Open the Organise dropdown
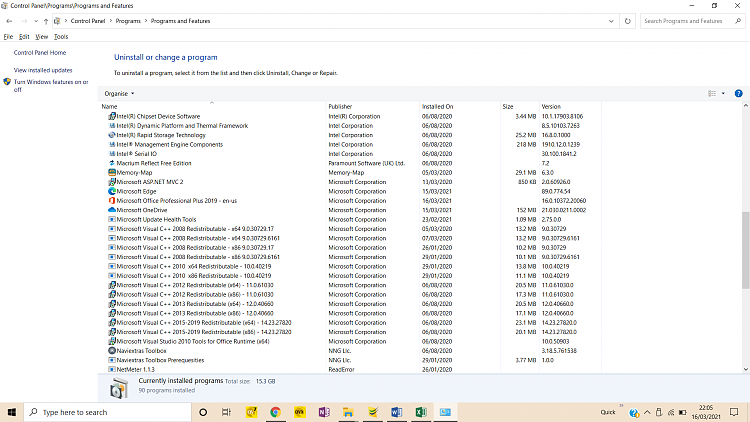 119,93
